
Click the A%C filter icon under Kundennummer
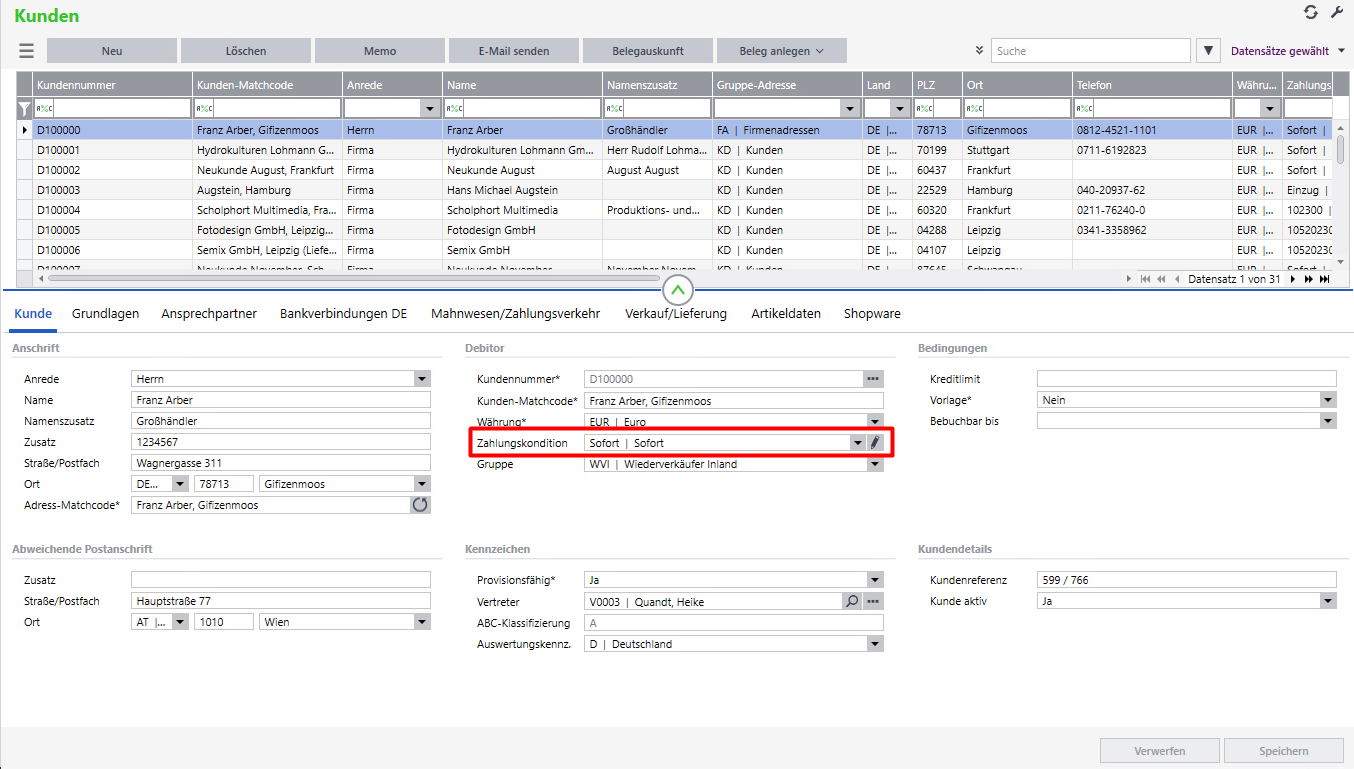coord(44,108)
